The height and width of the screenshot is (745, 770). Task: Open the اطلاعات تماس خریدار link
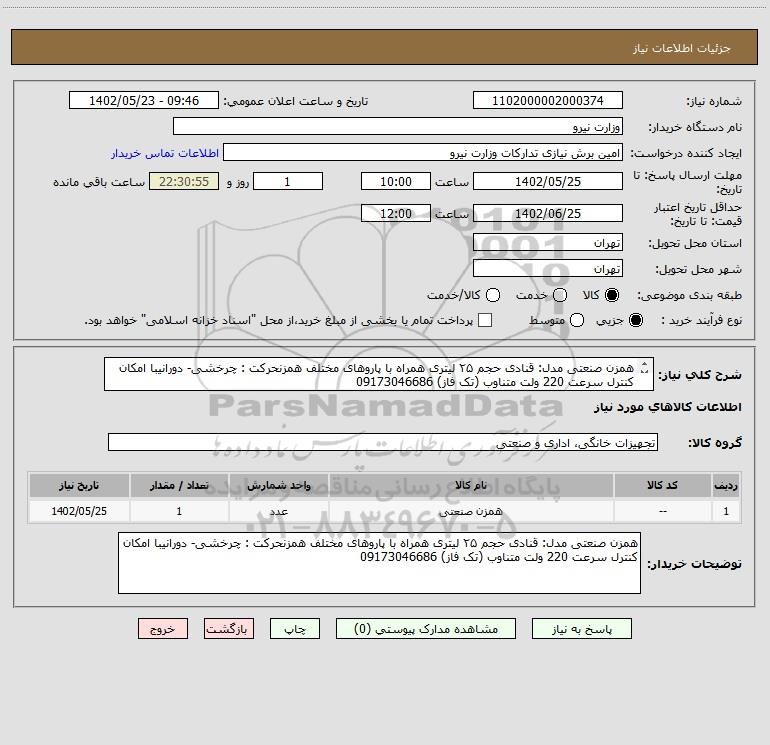pyautogui.click(x=165, y=153)
